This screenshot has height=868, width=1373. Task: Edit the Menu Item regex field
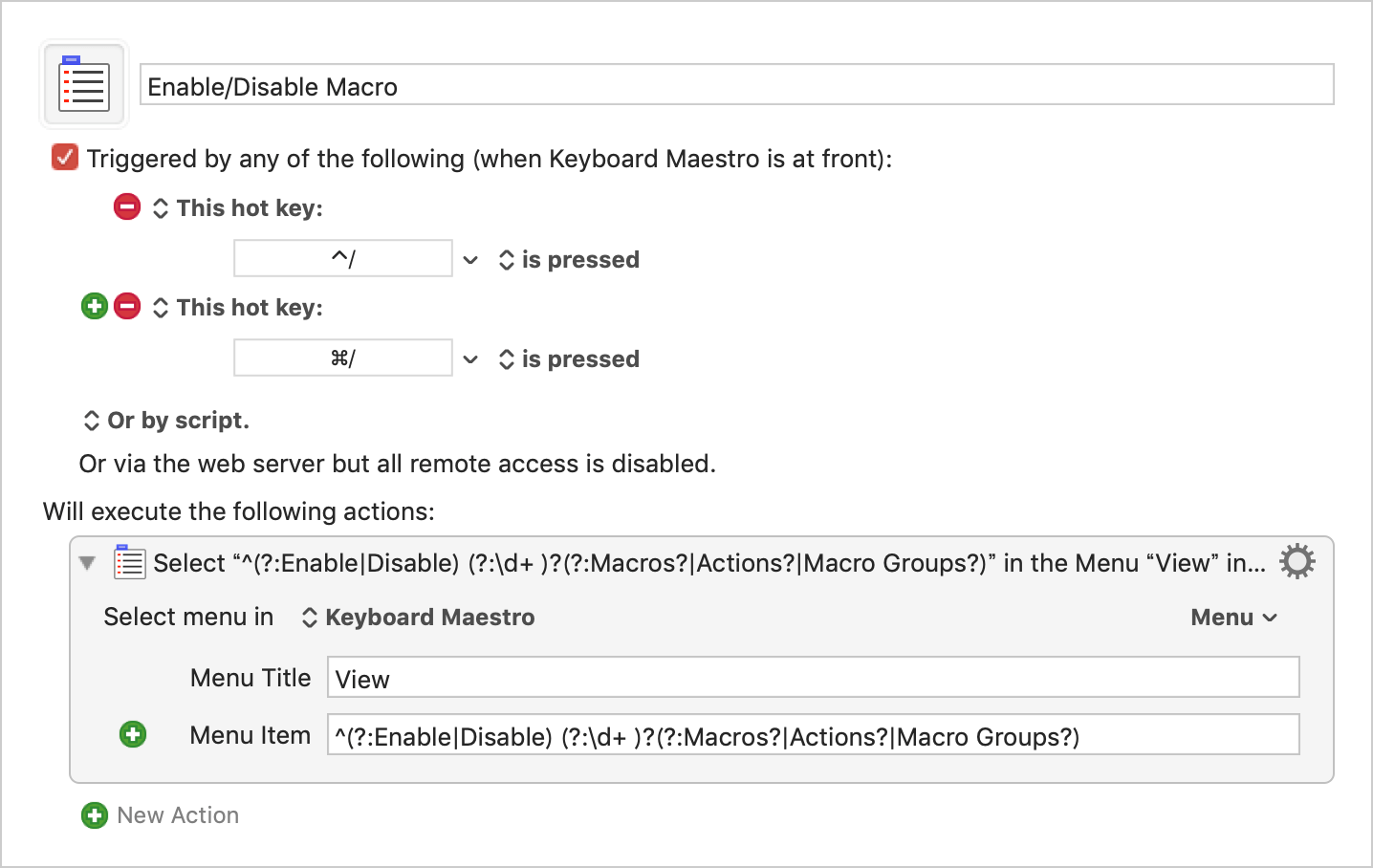click(814, 735)
